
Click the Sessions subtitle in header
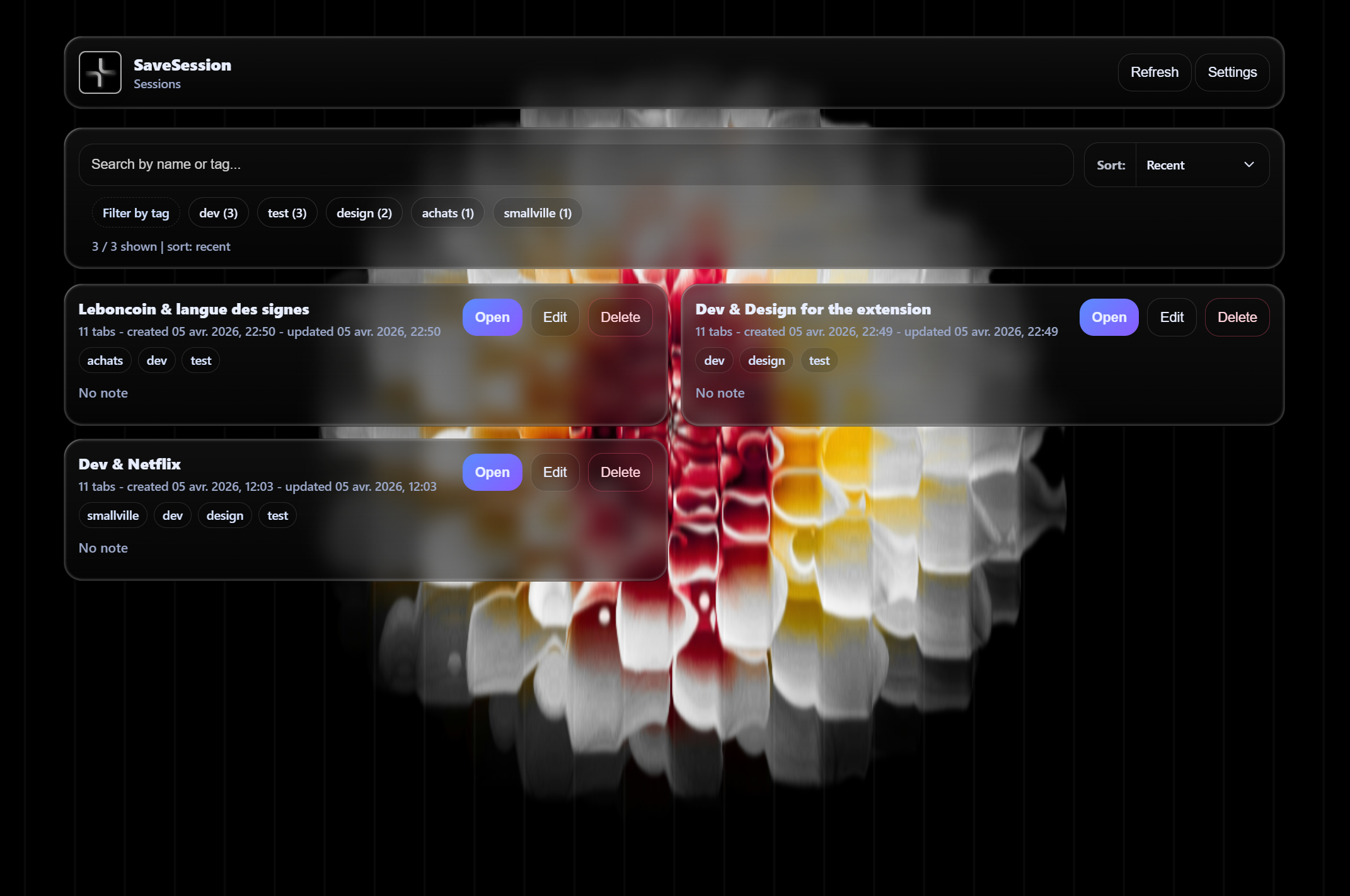tap(157, 84)
